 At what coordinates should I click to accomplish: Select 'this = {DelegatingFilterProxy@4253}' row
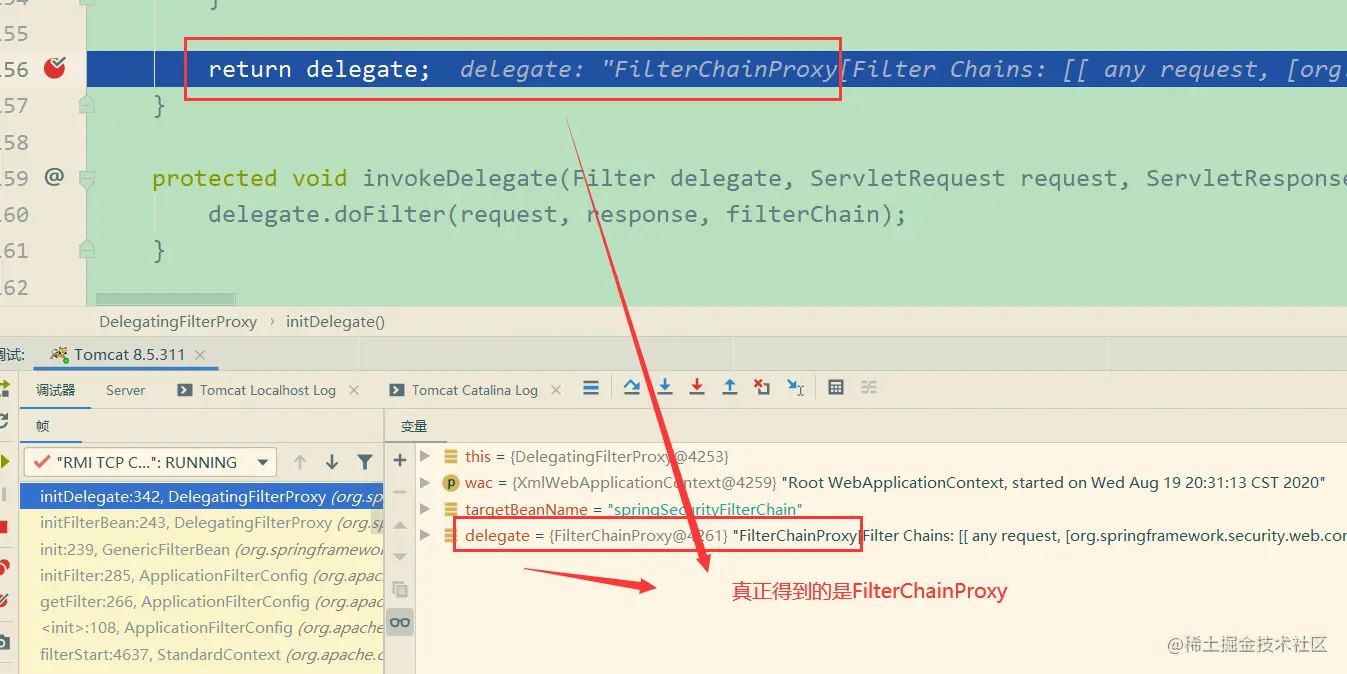coord(596,456)
